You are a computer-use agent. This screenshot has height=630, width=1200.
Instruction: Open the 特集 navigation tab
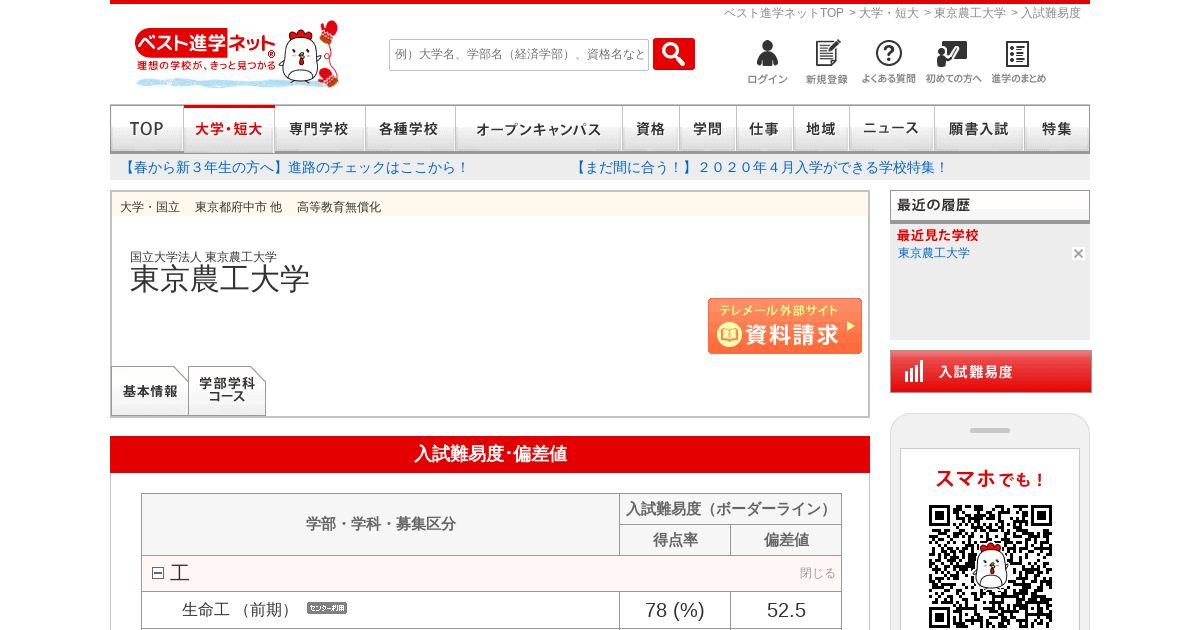(x=1057, y=129)
